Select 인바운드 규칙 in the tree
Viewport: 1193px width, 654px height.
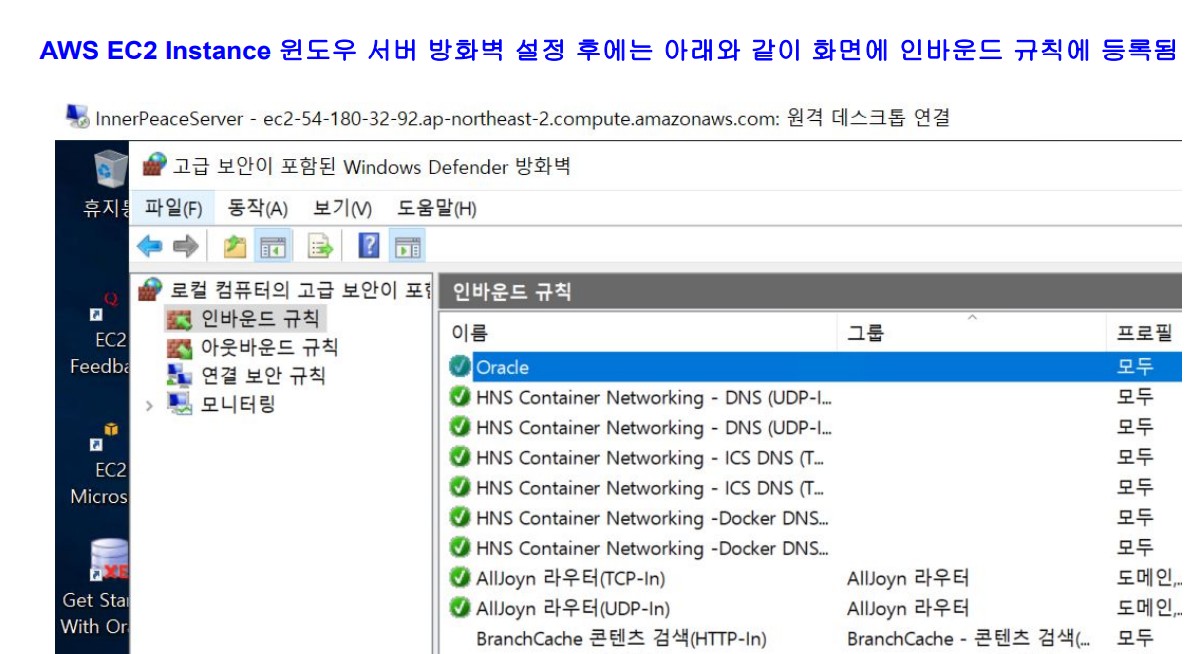pos(259,319)
